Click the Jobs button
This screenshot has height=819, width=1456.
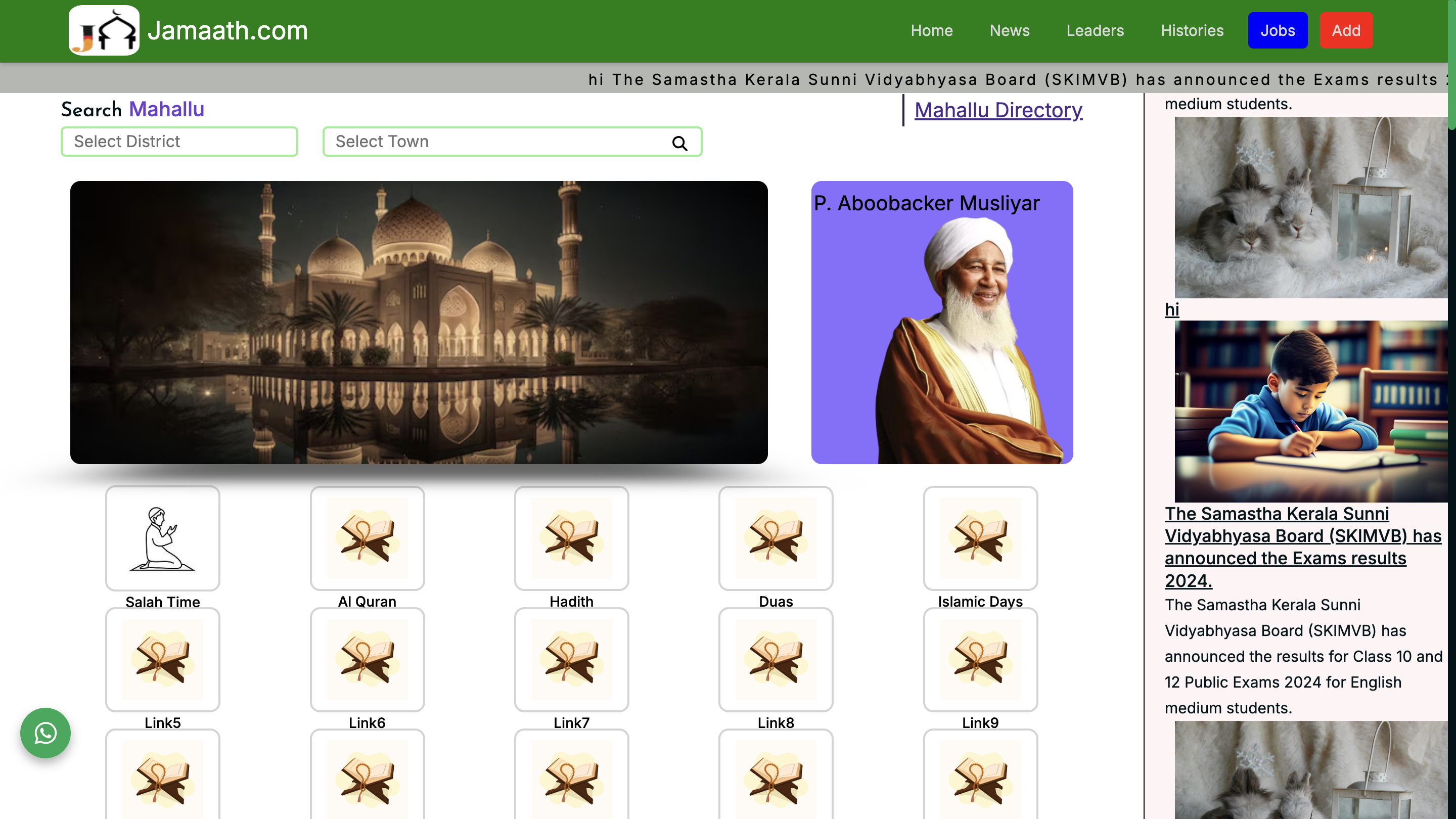1278,30
